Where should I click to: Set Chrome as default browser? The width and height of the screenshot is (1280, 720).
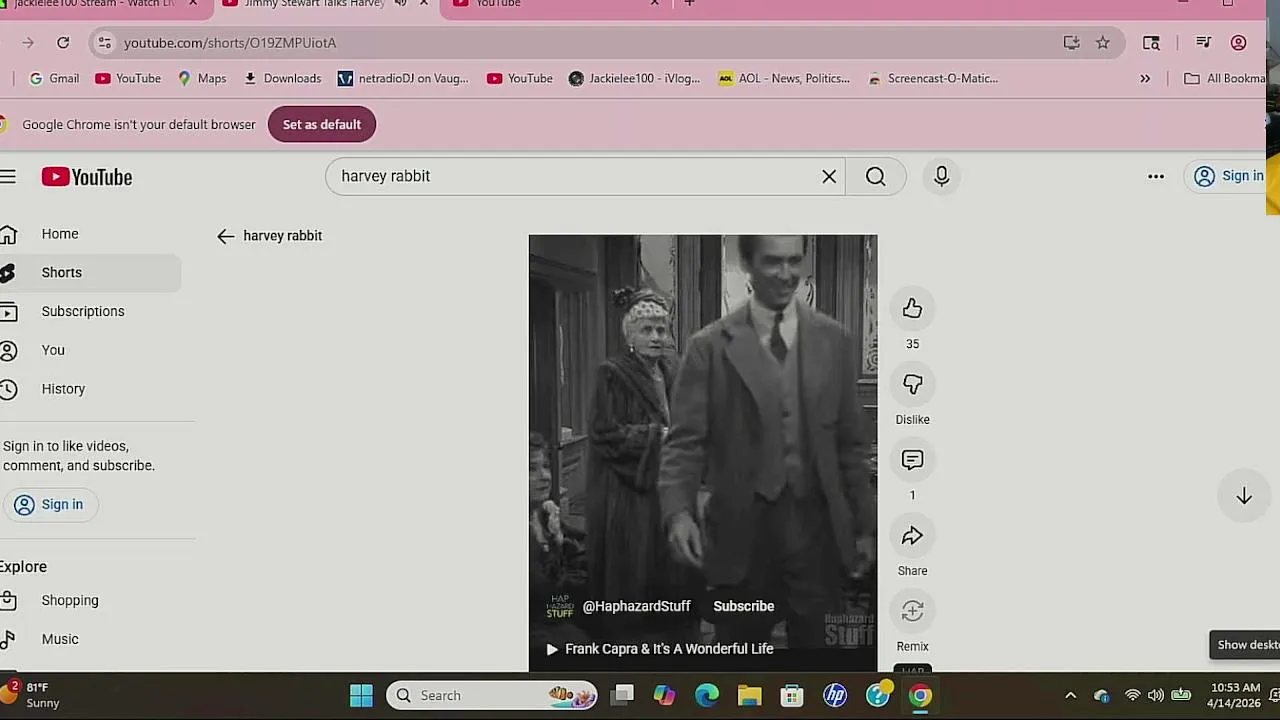click(321, 124)
